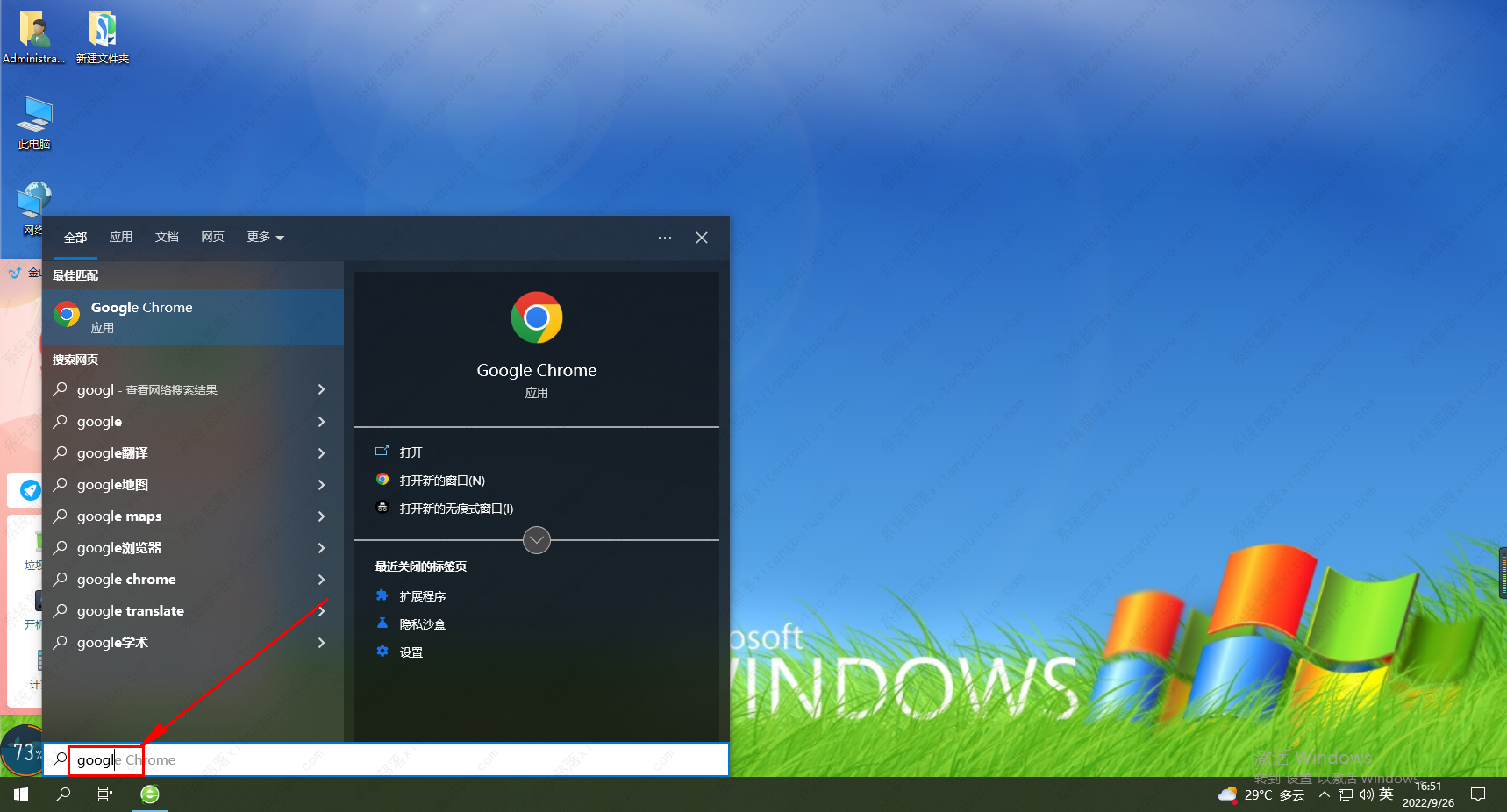Viewport: 1507px width, 812px height.
Task: Click the Extensions puzzle piece icon
Action: 382,595
